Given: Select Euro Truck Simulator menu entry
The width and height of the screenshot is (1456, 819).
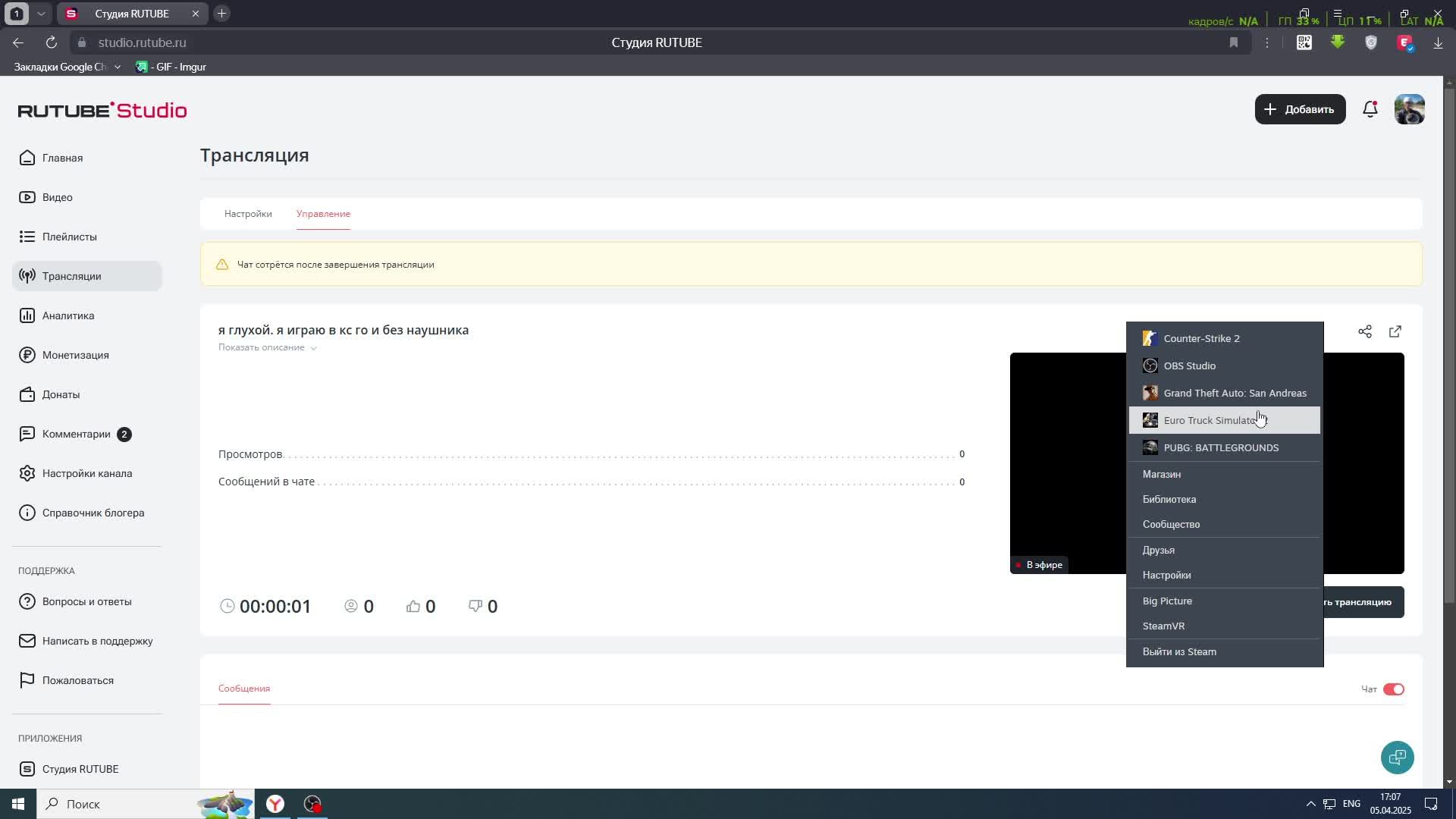Looking at the screenshot, I should click(x=1225, y=420).
